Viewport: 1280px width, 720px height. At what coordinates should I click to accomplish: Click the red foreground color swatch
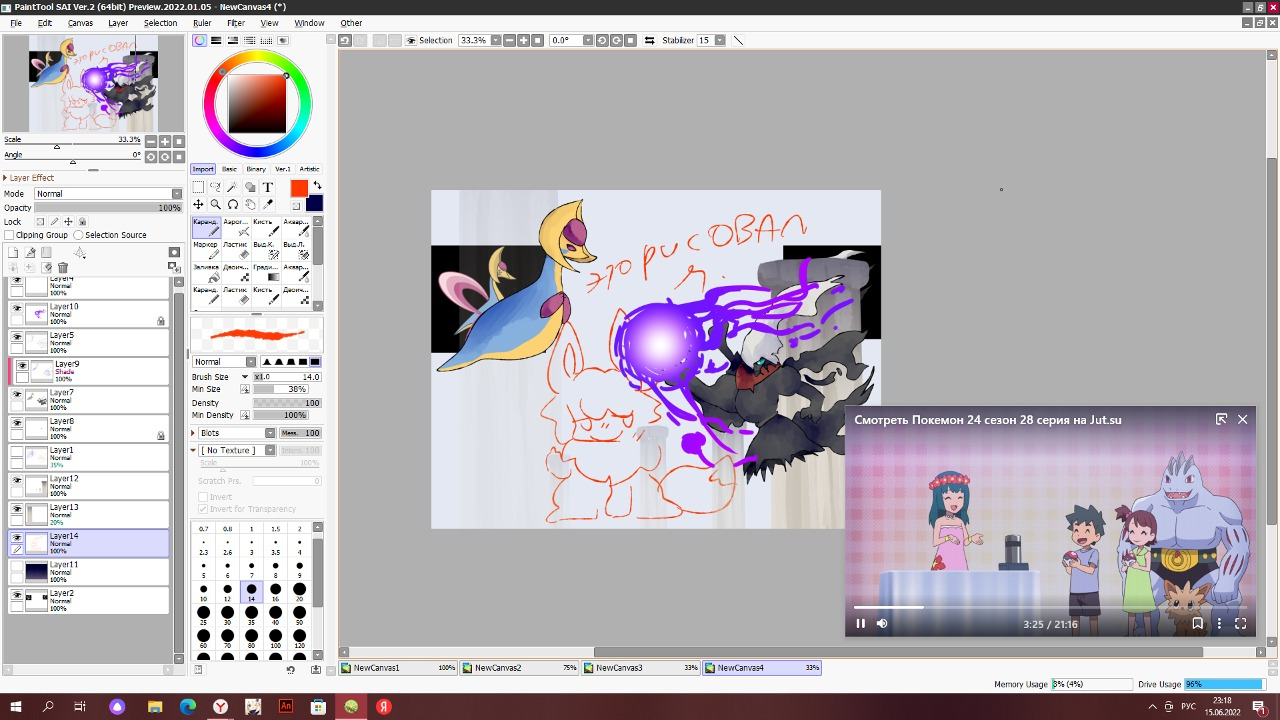point(299,188)
